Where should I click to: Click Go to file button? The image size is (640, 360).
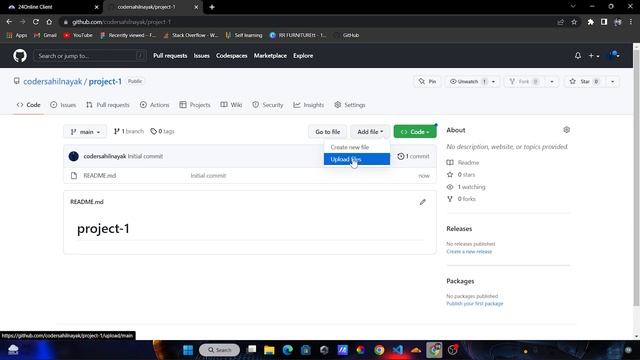(327, 131)
